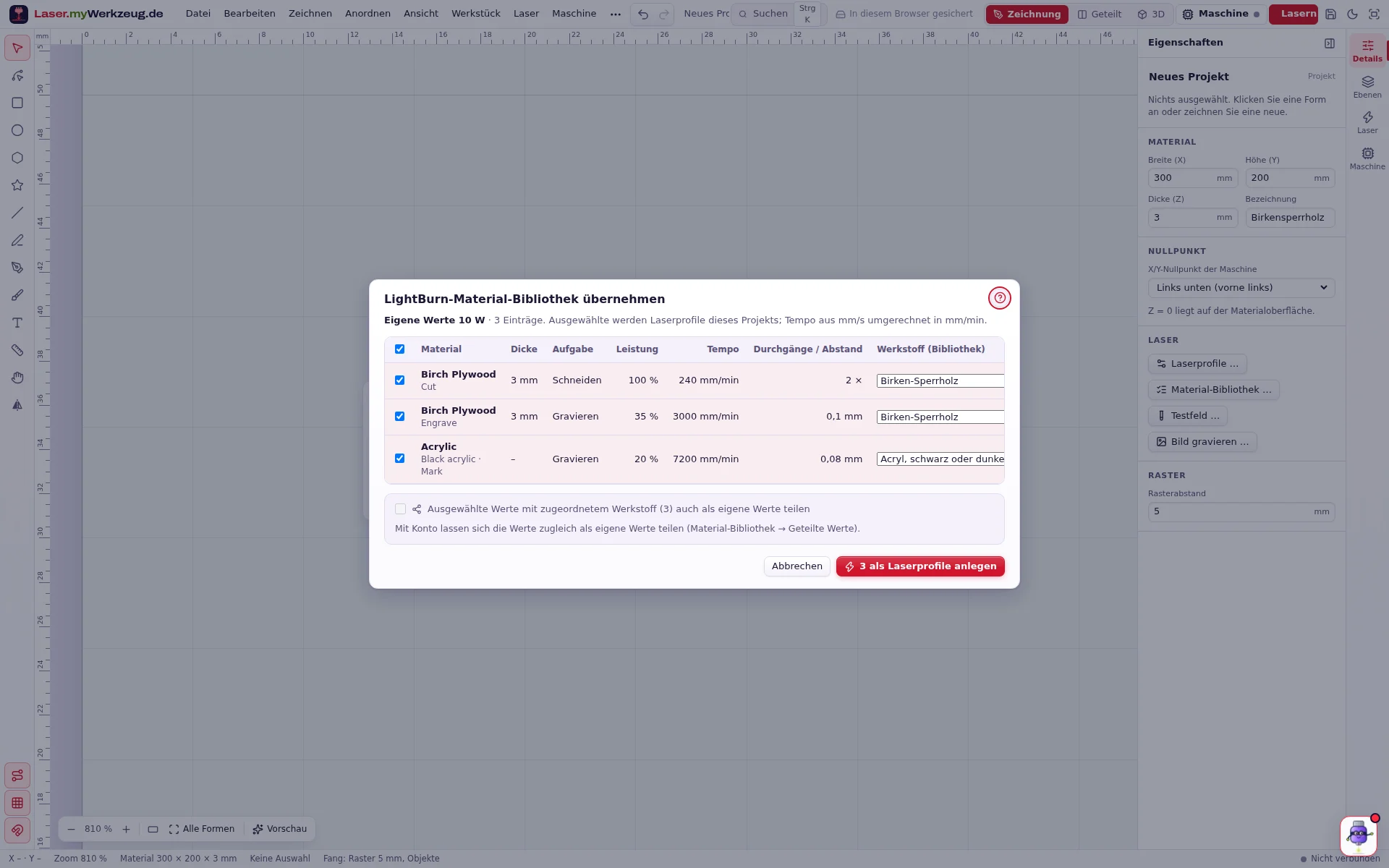Click '3 als Laserprofile anlegen' button
The image size is (1389, 868).
(920, 566)
